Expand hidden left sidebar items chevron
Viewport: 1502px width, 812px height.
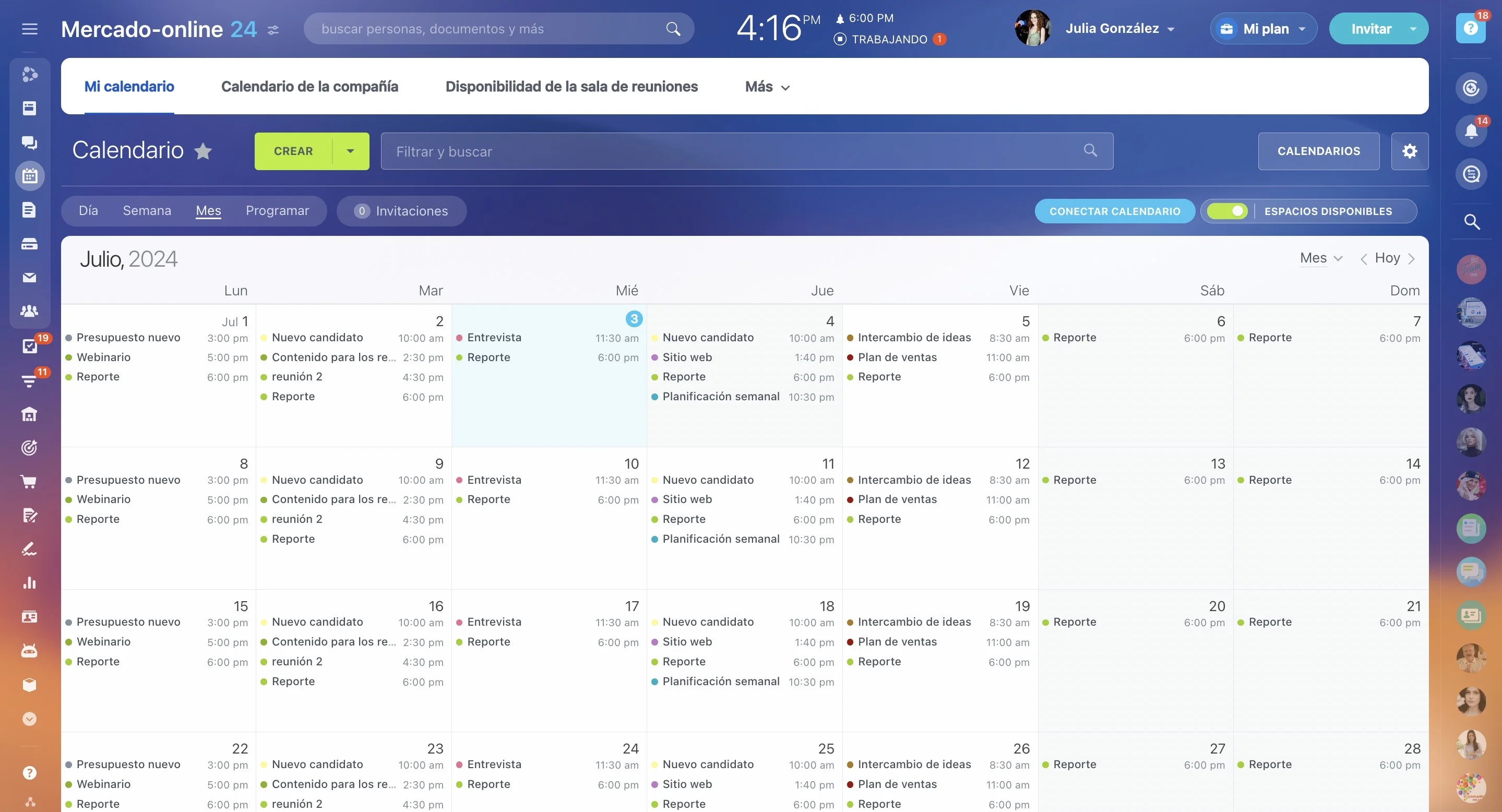30,719
